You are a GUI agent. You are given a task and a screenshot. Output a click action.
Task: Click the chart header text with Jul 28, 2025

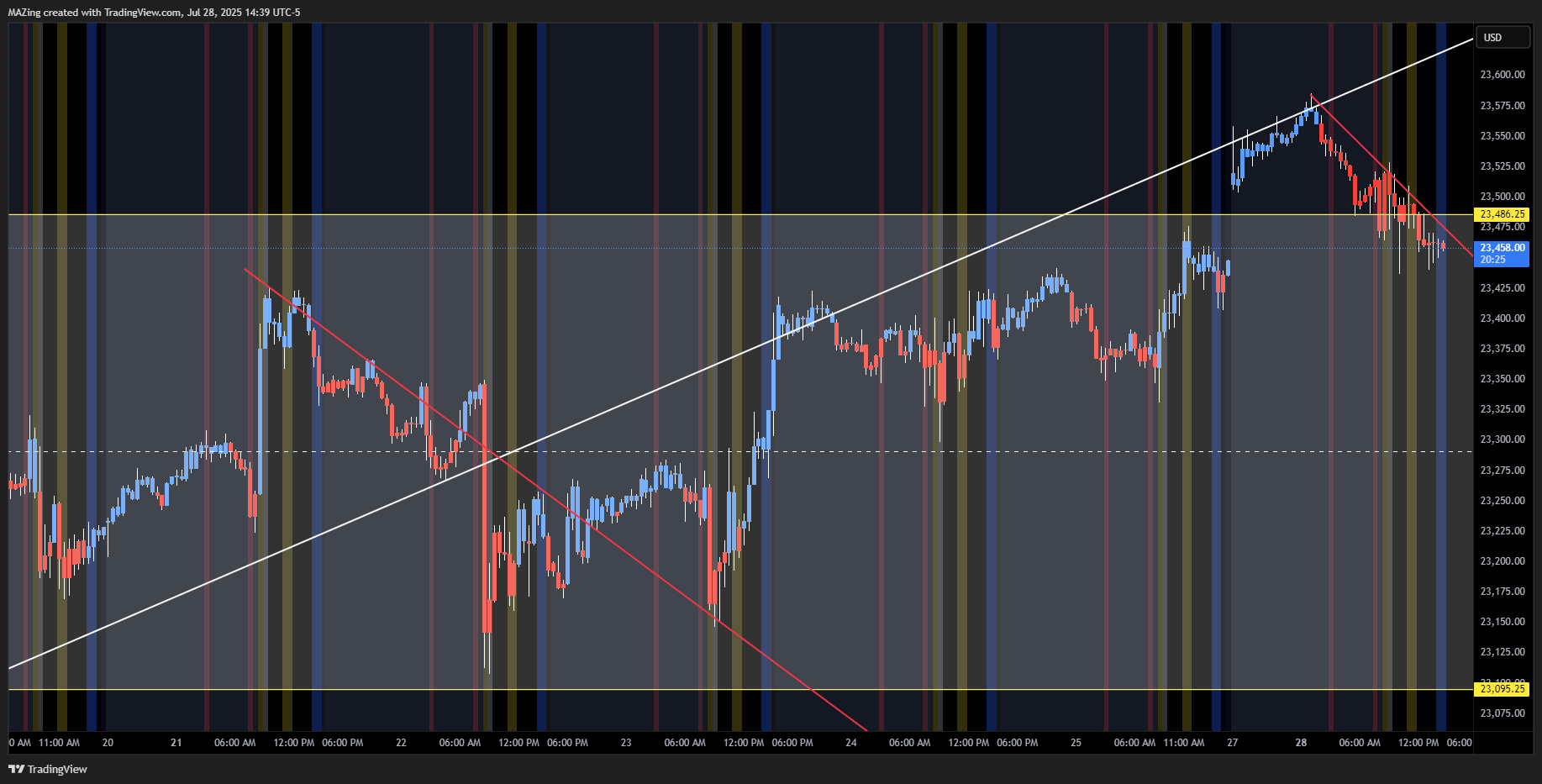click(x=154, y=12)
